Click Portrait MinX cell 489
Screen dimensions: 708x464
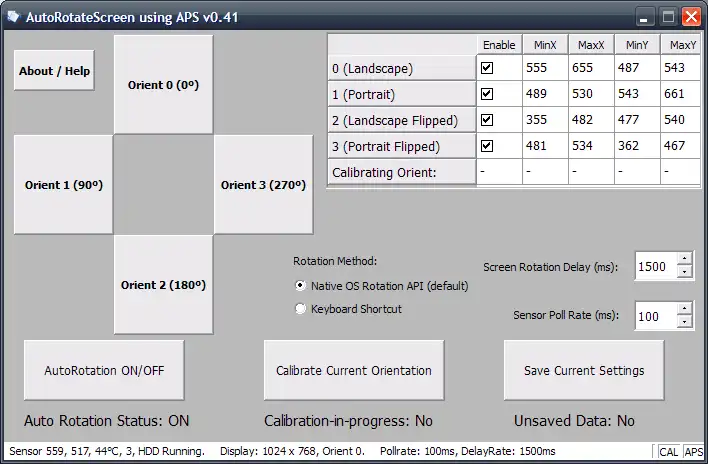click(545, 94)
